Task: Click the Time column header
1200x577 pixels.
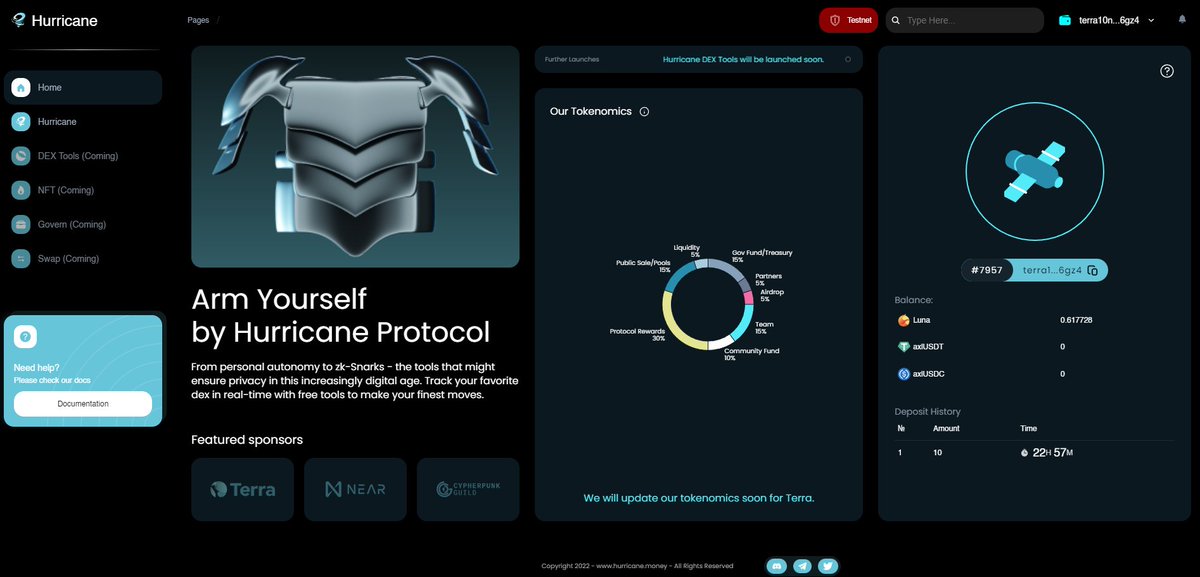Action: pos(1029,428)
